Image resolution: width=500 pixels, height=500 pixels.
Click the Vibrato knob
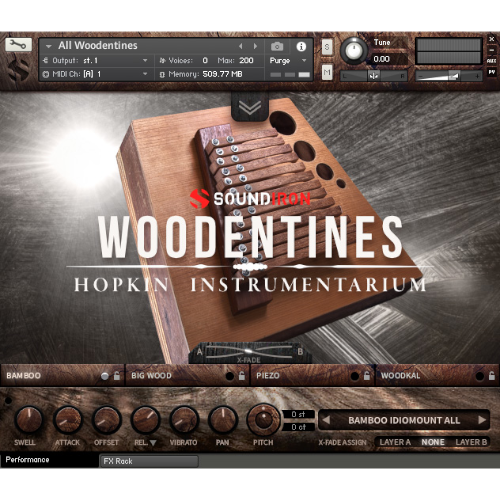(184, 420)
